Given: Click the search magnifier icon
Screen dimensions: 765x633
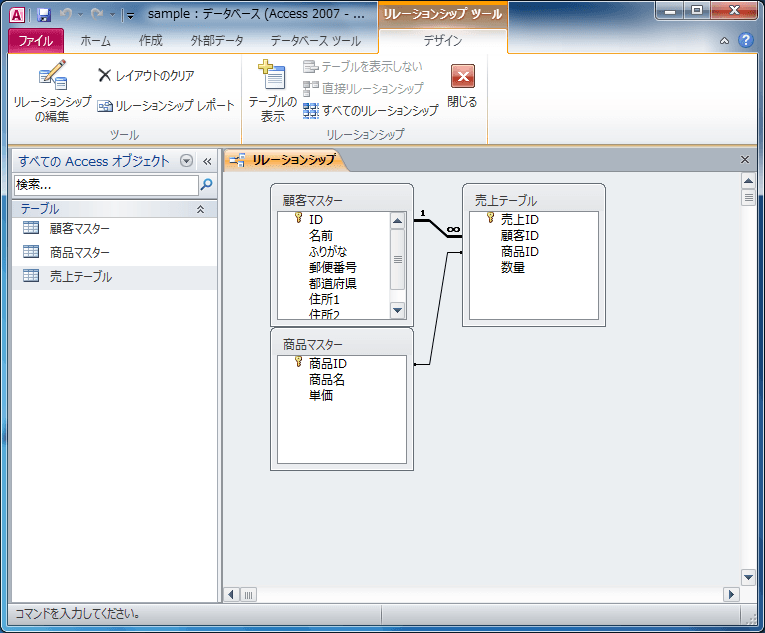Looking at the screenshot, I should (207, 184).
